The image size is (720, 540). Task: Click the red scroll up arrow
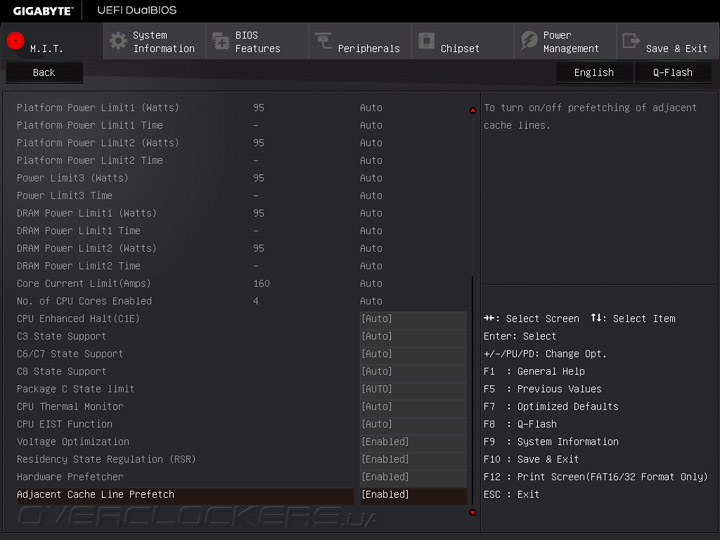473,110
